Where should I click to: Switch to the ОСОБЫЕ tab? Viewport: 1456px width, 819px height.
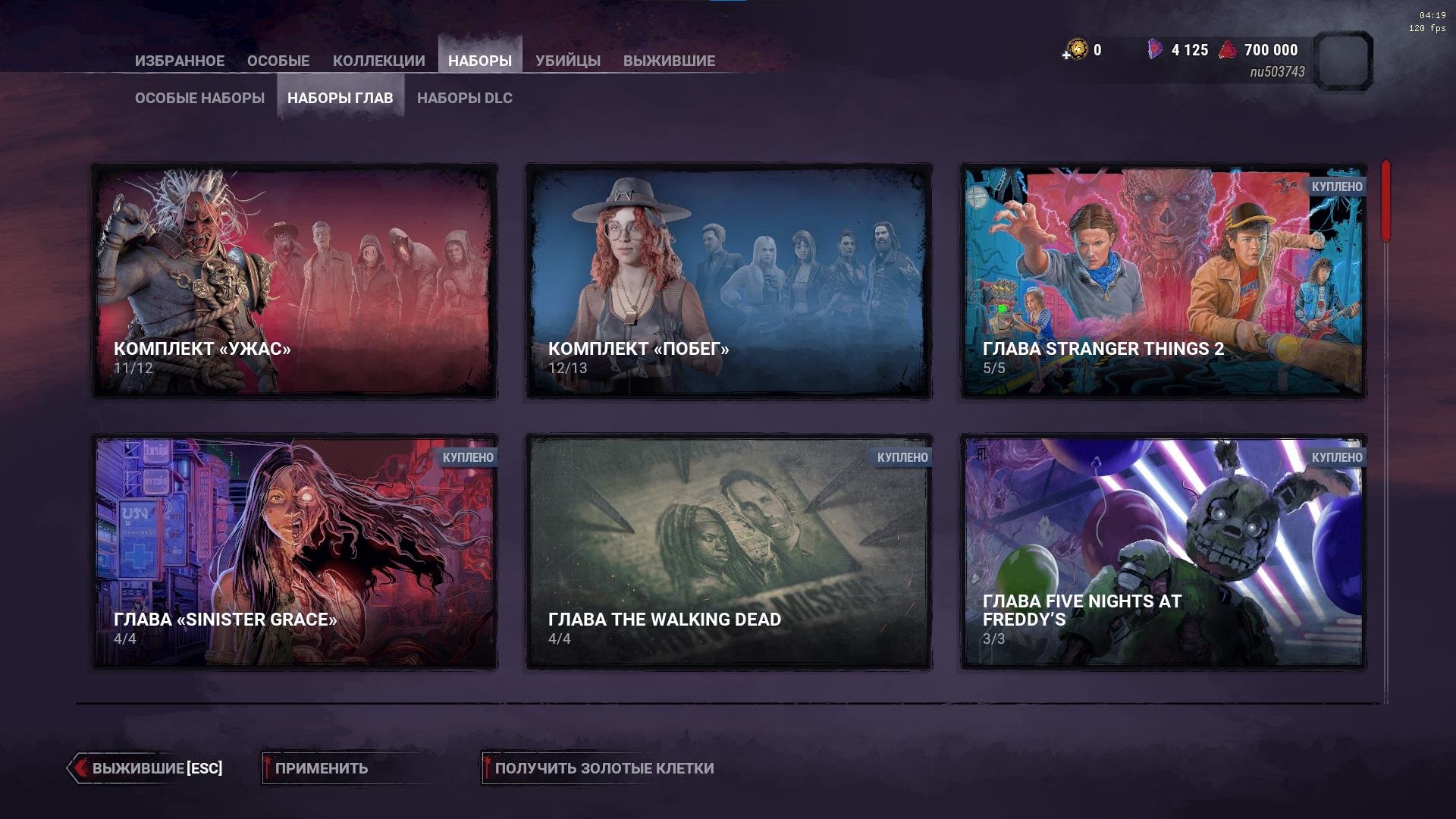click(278, 61)
